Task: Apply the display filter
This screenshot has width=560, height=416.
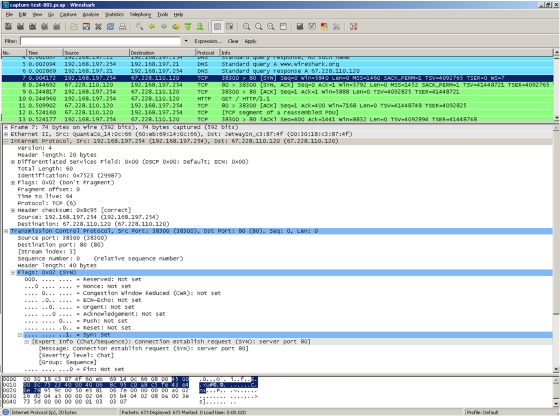Action: click(x=250, y=41)
